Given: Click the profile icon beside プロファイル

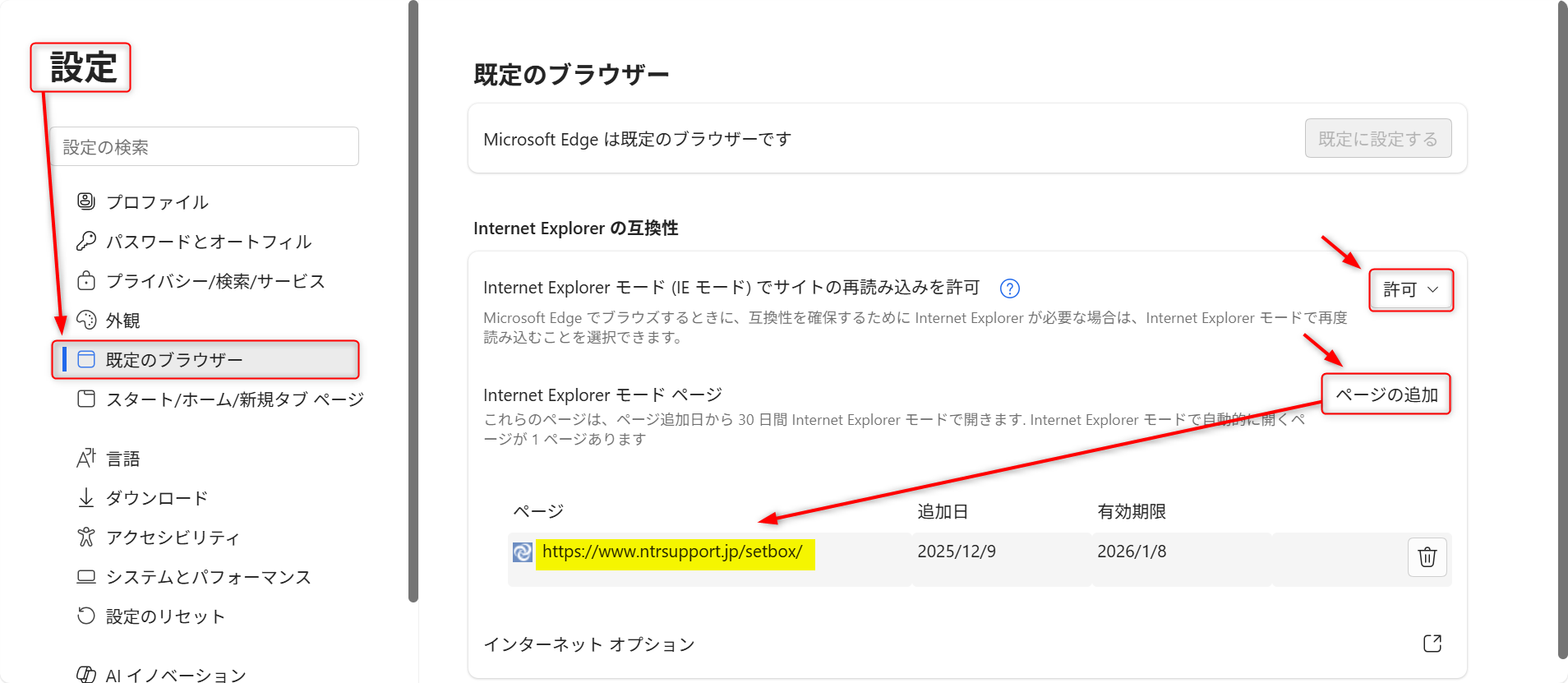Looking at the screenshot, I should pos(86,201).
